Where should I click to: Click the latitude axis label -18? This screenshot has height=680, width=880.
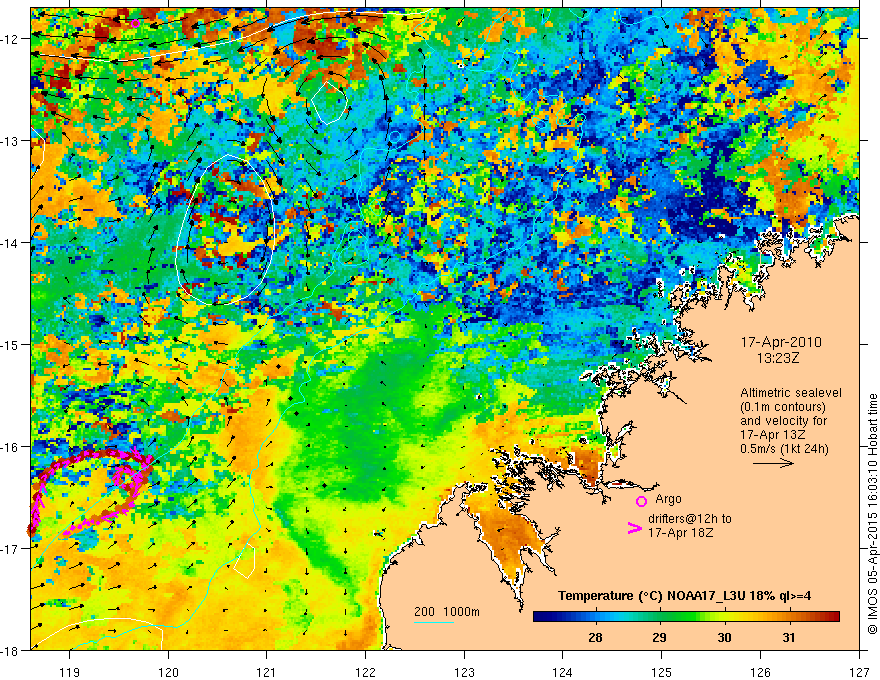[11, 650]
